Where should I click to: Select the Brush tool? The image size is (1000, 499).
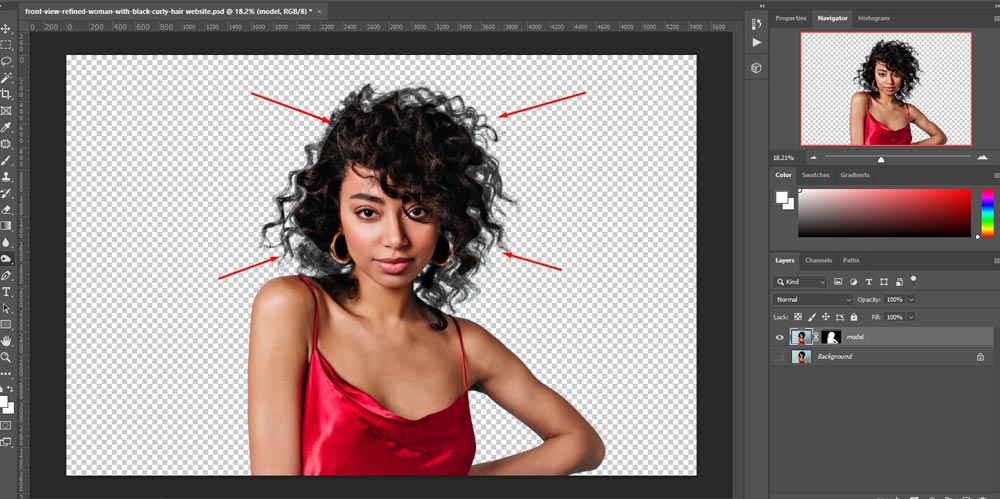(x=6, y=160)
